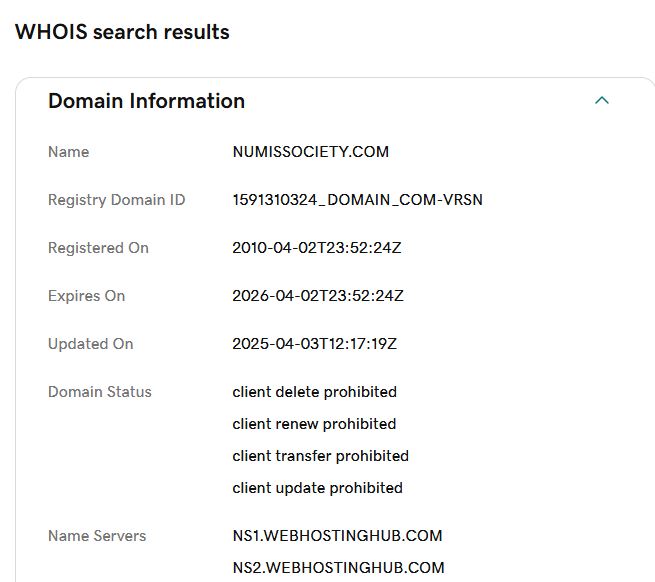The width and height of the screenshot is (655, 582).
Task: Click the client renew prohibited status
Action: pos(314,424)
